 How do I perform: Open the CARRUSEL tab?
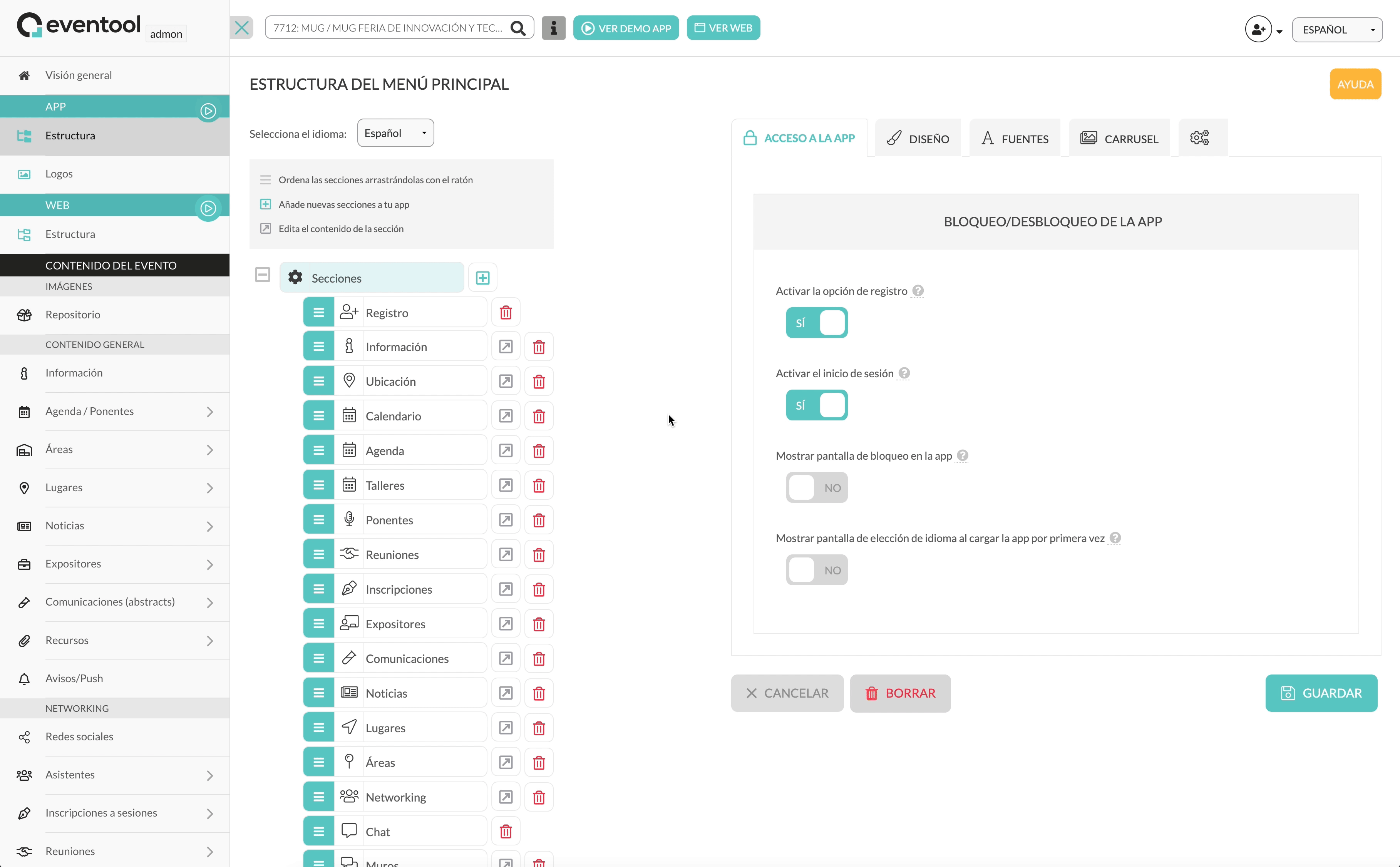pos(1119,138)
